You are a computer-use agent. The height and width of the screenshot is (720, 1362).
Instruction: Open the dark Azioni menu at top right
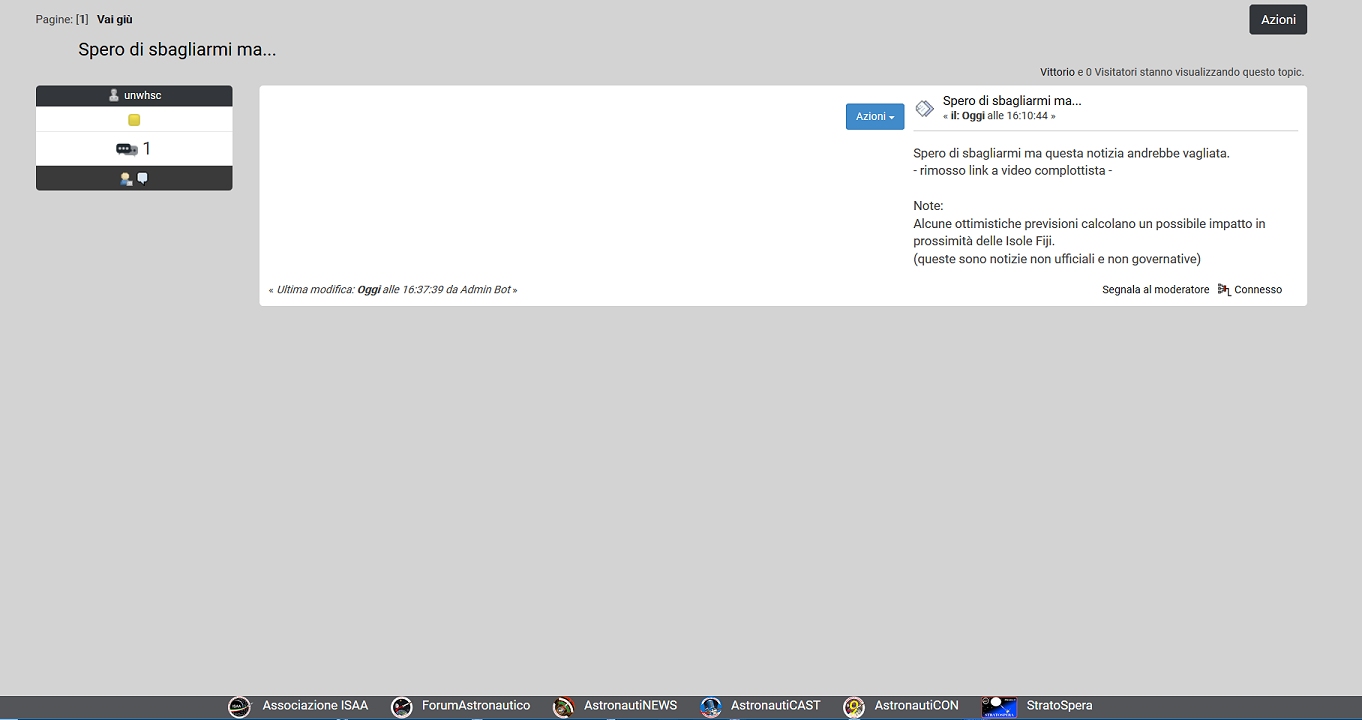1277,20
